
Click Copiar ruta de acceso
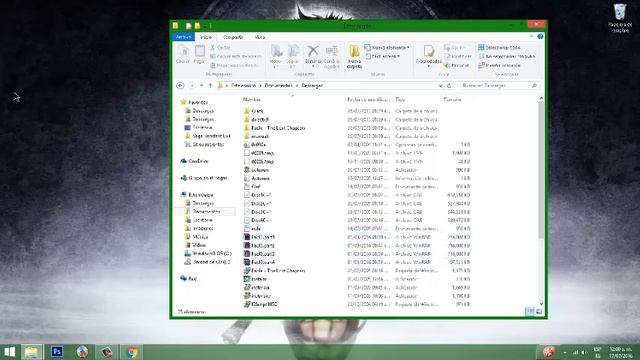(236, 56)
